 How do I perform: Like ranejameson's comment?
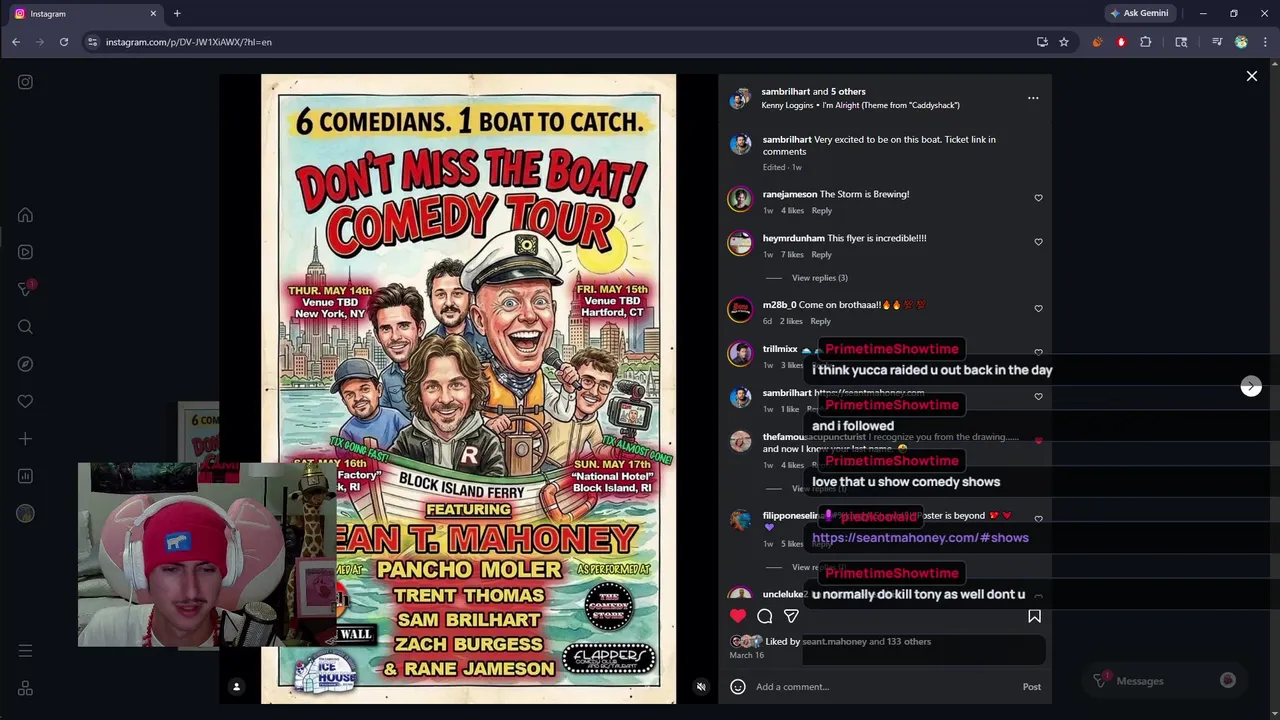(x=1038, y=198)
